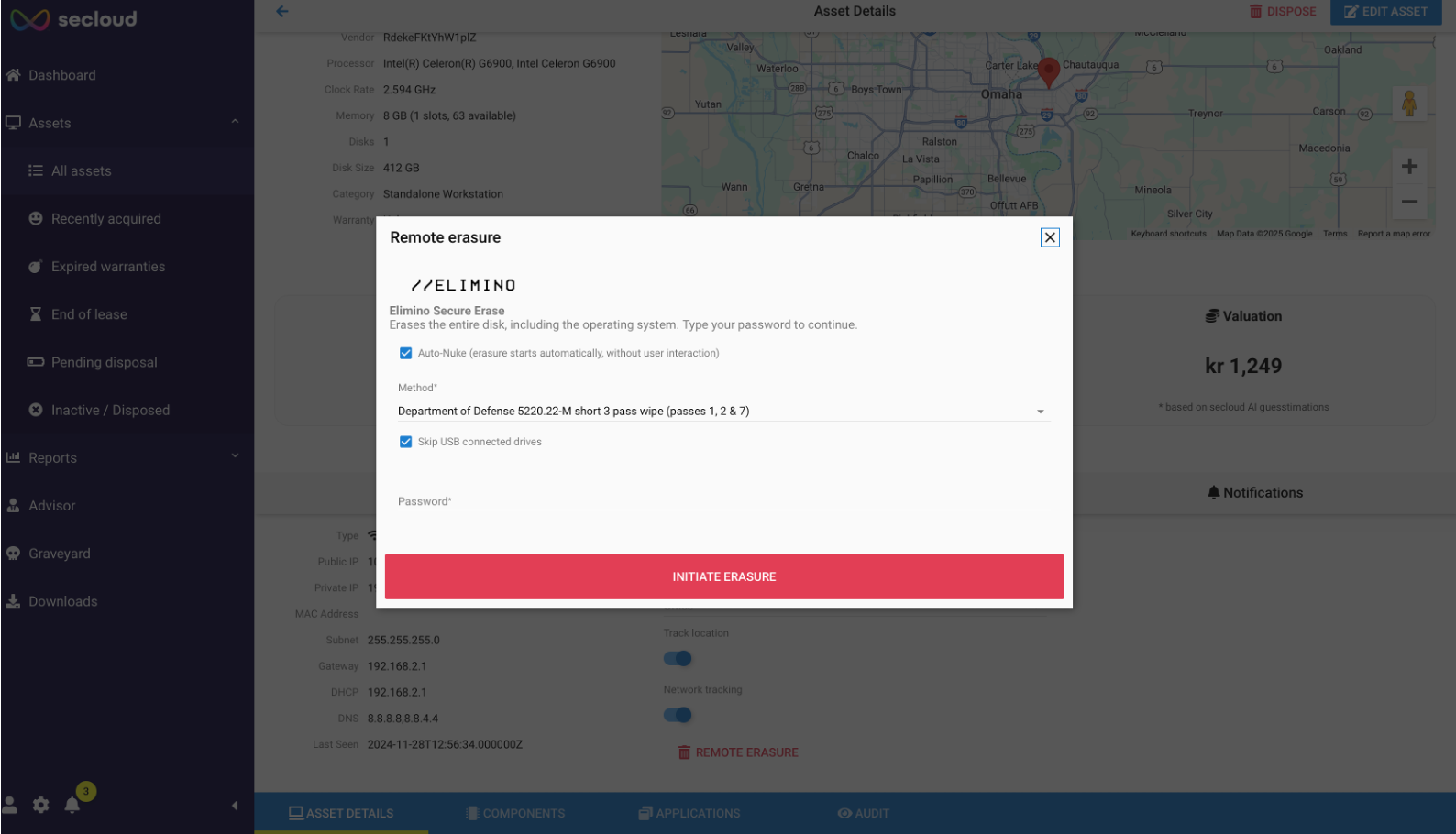
Task: Turn off the Track location toggle
Action: pos(678,659)
